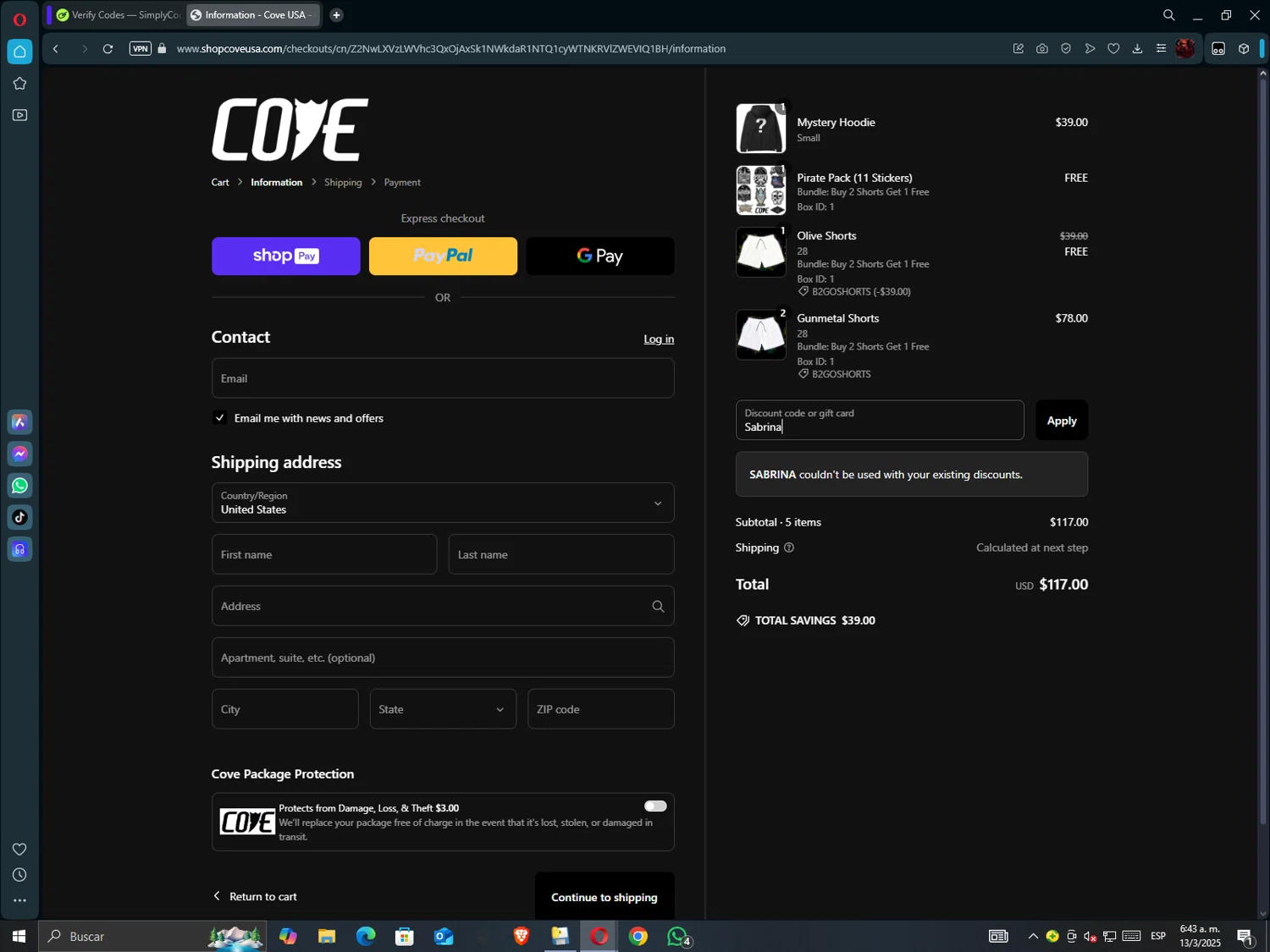1270x952 pixels.
Task: Click the Pirate Pack stickers thumbnail
Action: click(x=761, y=190)
